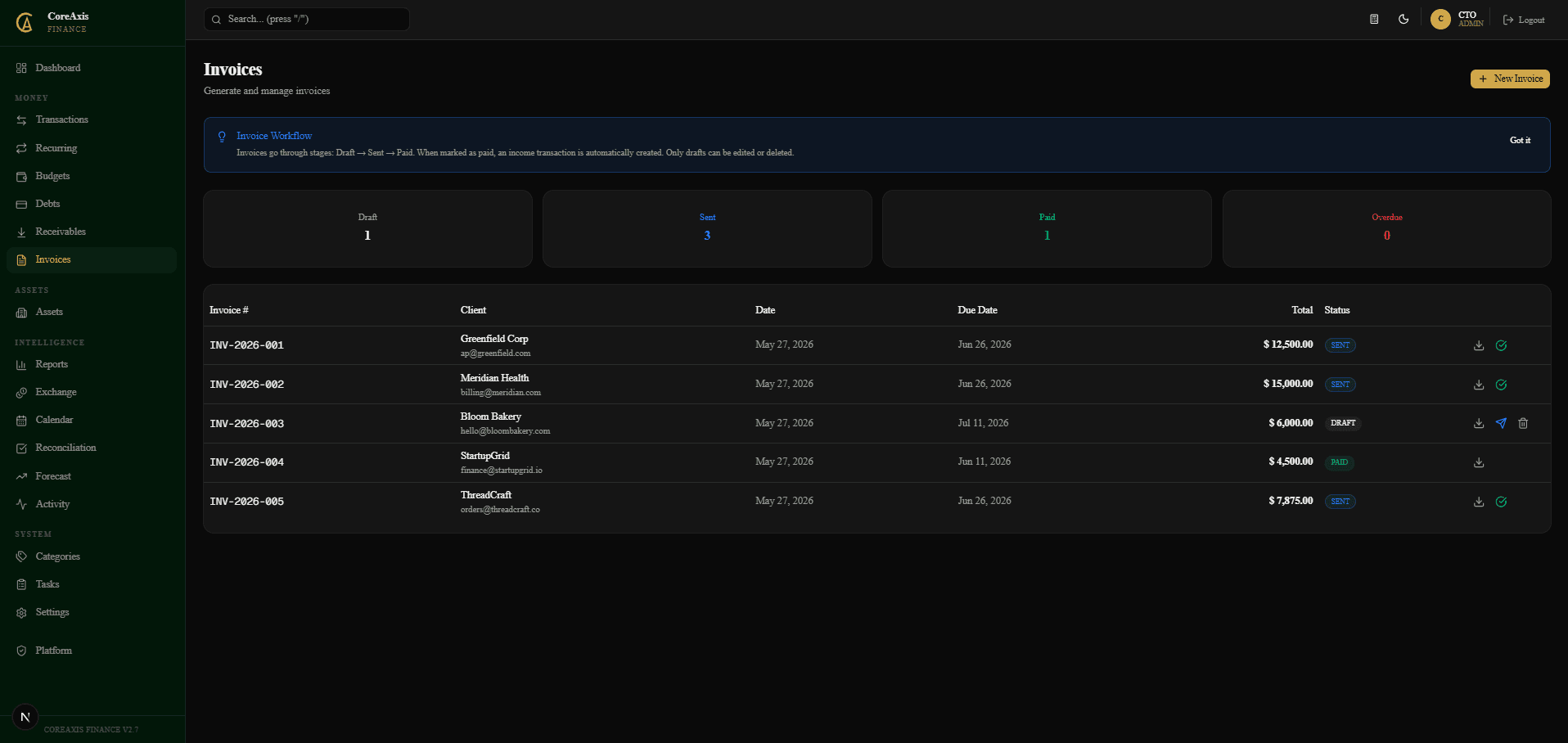
Task: Click invoice number INV-2026-004
Action: [246, 462]
